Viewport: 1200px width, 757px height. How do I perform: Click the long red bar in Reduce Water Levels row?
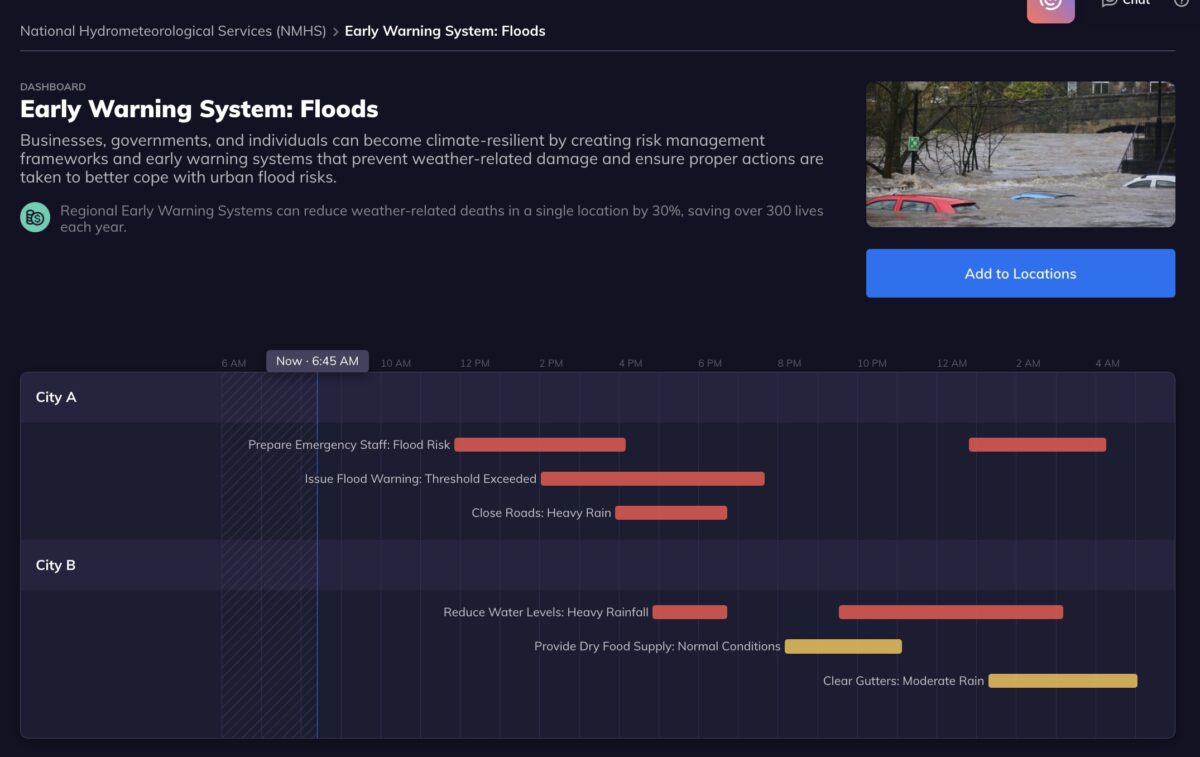950,612
